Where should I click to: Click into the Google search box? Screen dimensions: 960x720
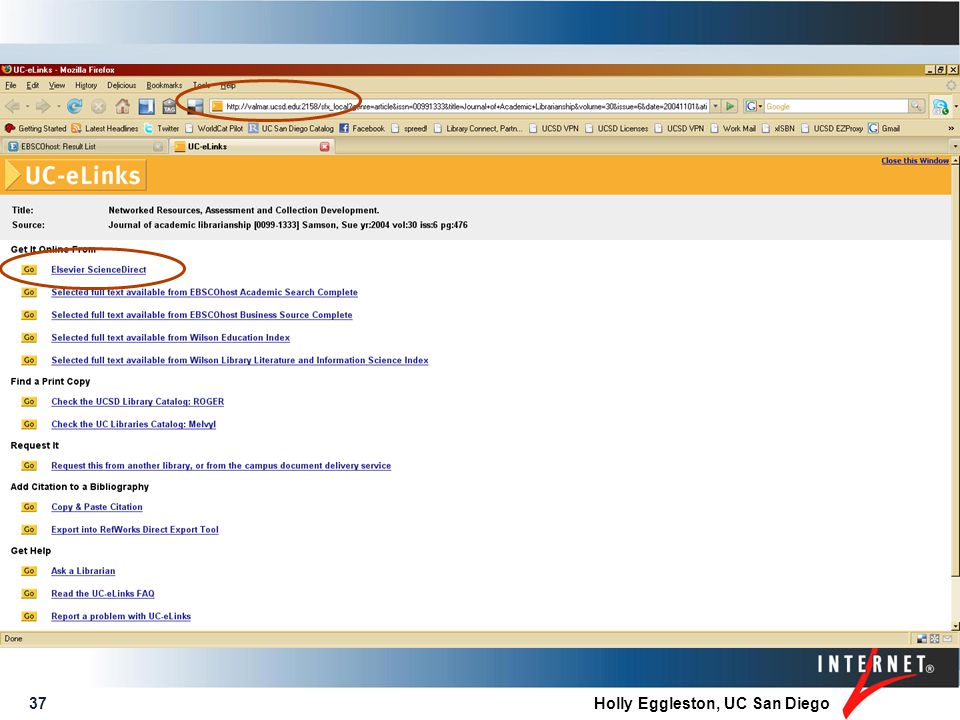point(836,107)
